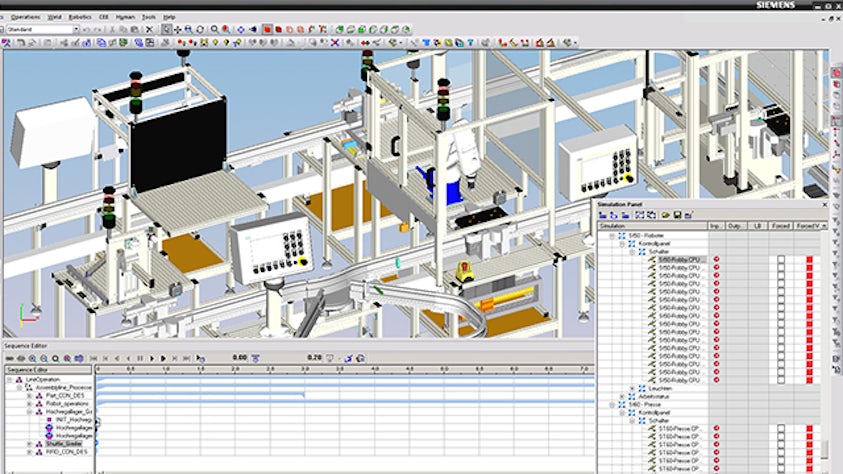Viewport: 843px width, 474px height.
Task: Select the Shuttle_Greifer operation row
Action: click(x=64, y=444)
